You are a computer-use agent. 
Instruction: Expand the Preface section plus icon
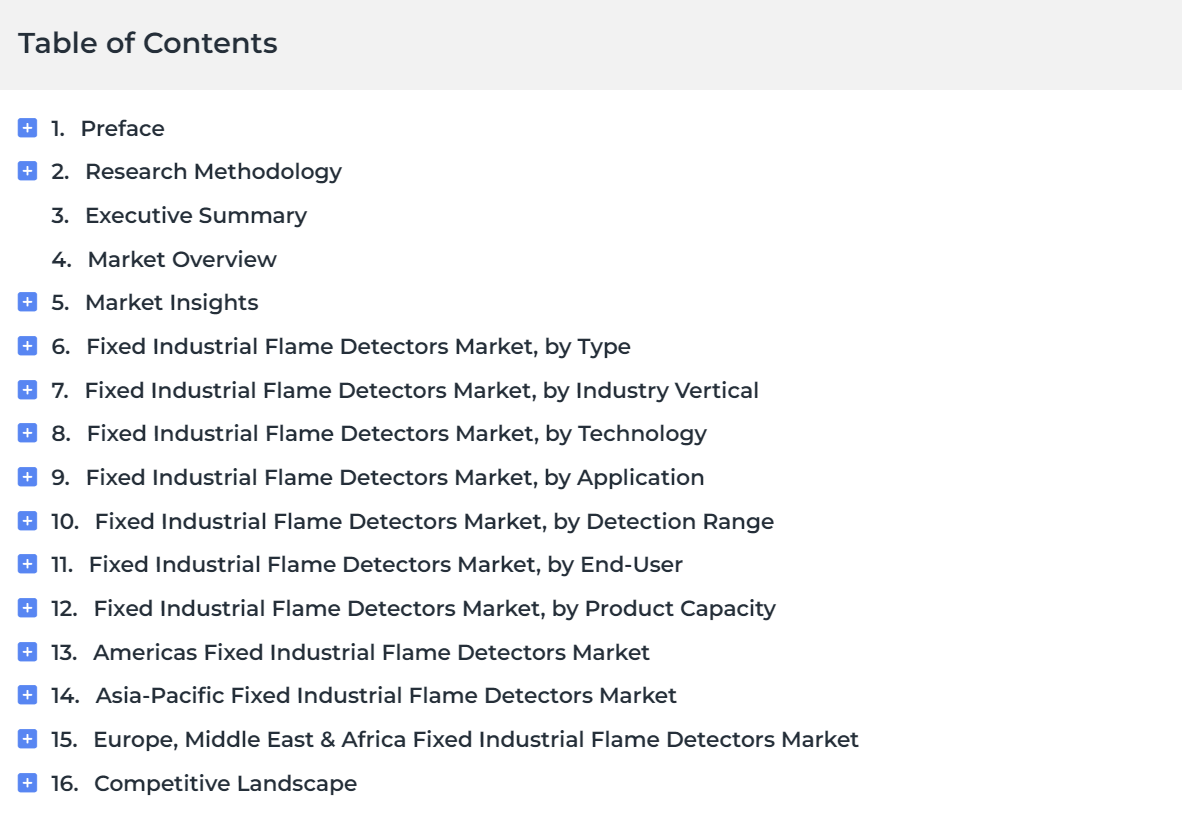coord(27,127)
